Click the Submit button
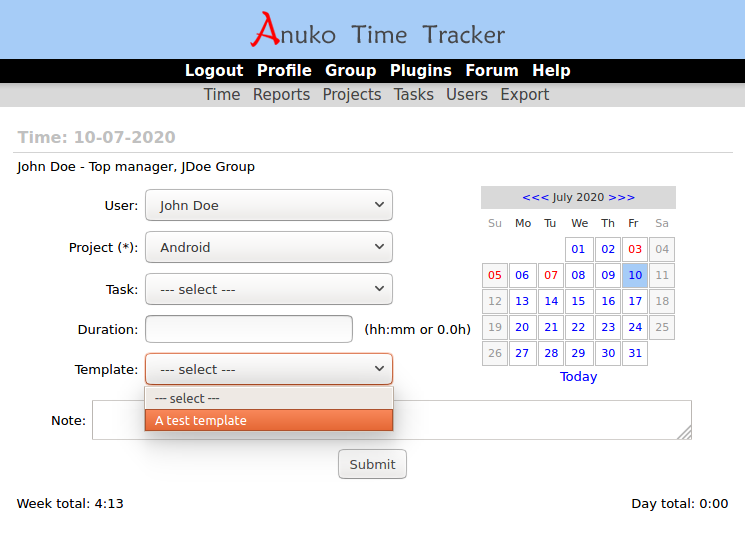 tap(372, 464)
